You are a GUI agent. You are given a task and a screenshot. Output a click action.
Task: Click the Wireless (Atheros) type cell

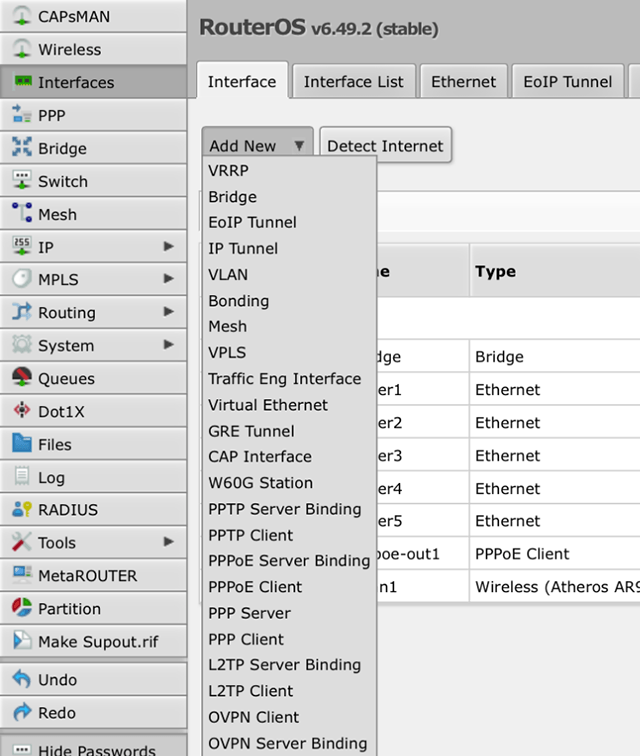tap(555, 586)
